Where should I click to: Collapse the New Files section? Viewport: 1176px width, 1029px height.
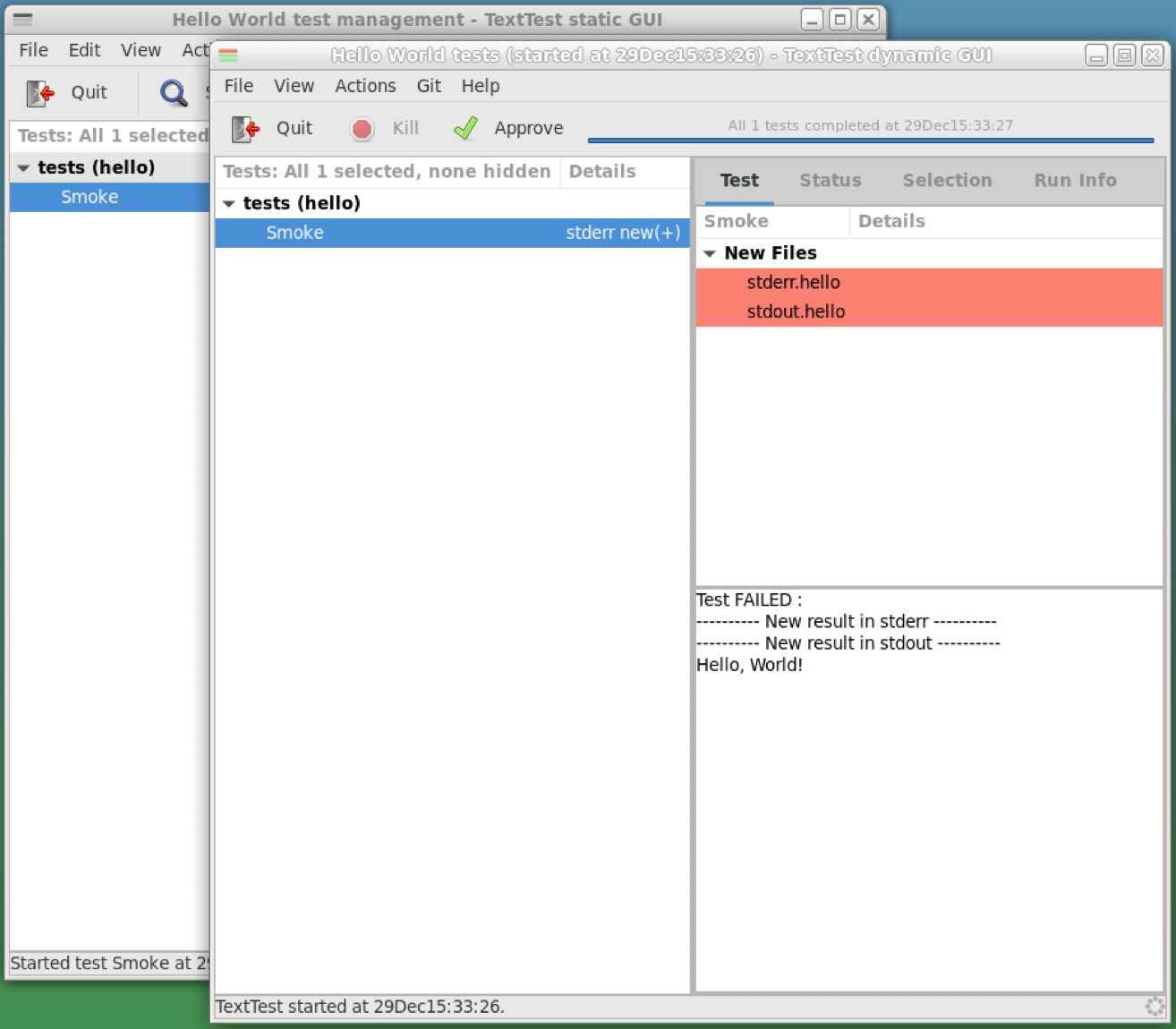click(710, 254)
